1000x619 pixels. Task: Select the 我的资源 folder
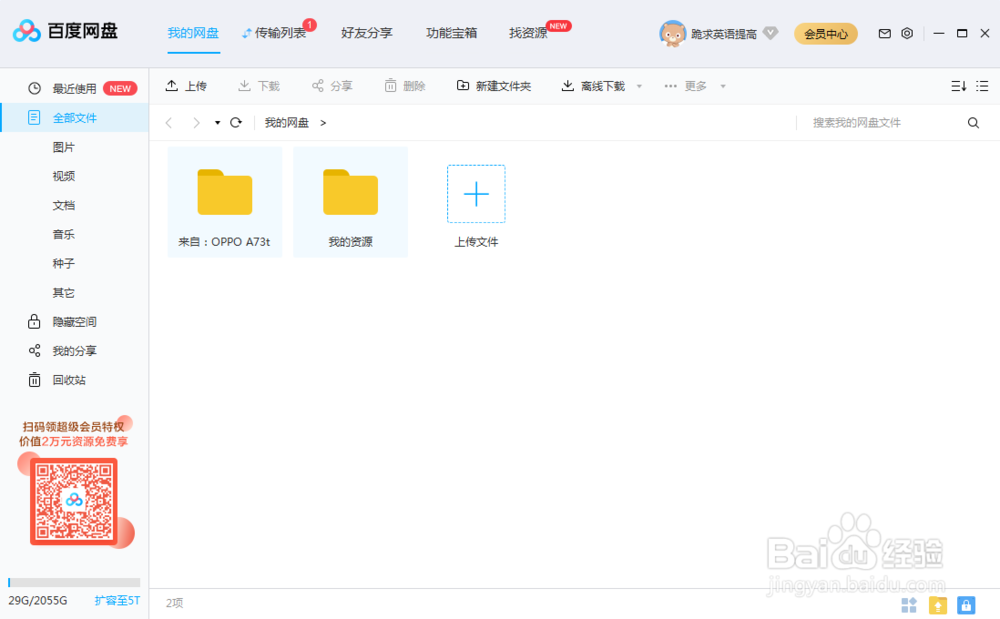point(350,202)
